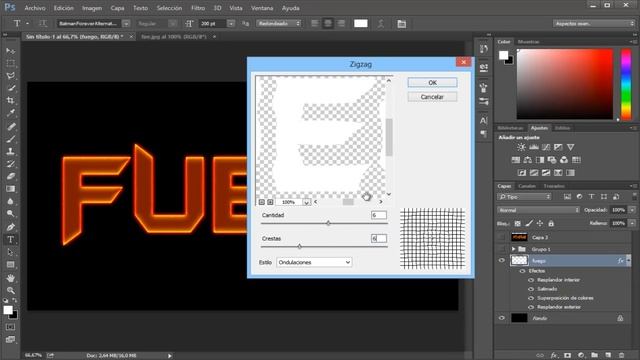
Task: Open the font family dropdown
Action: point(126,24)
